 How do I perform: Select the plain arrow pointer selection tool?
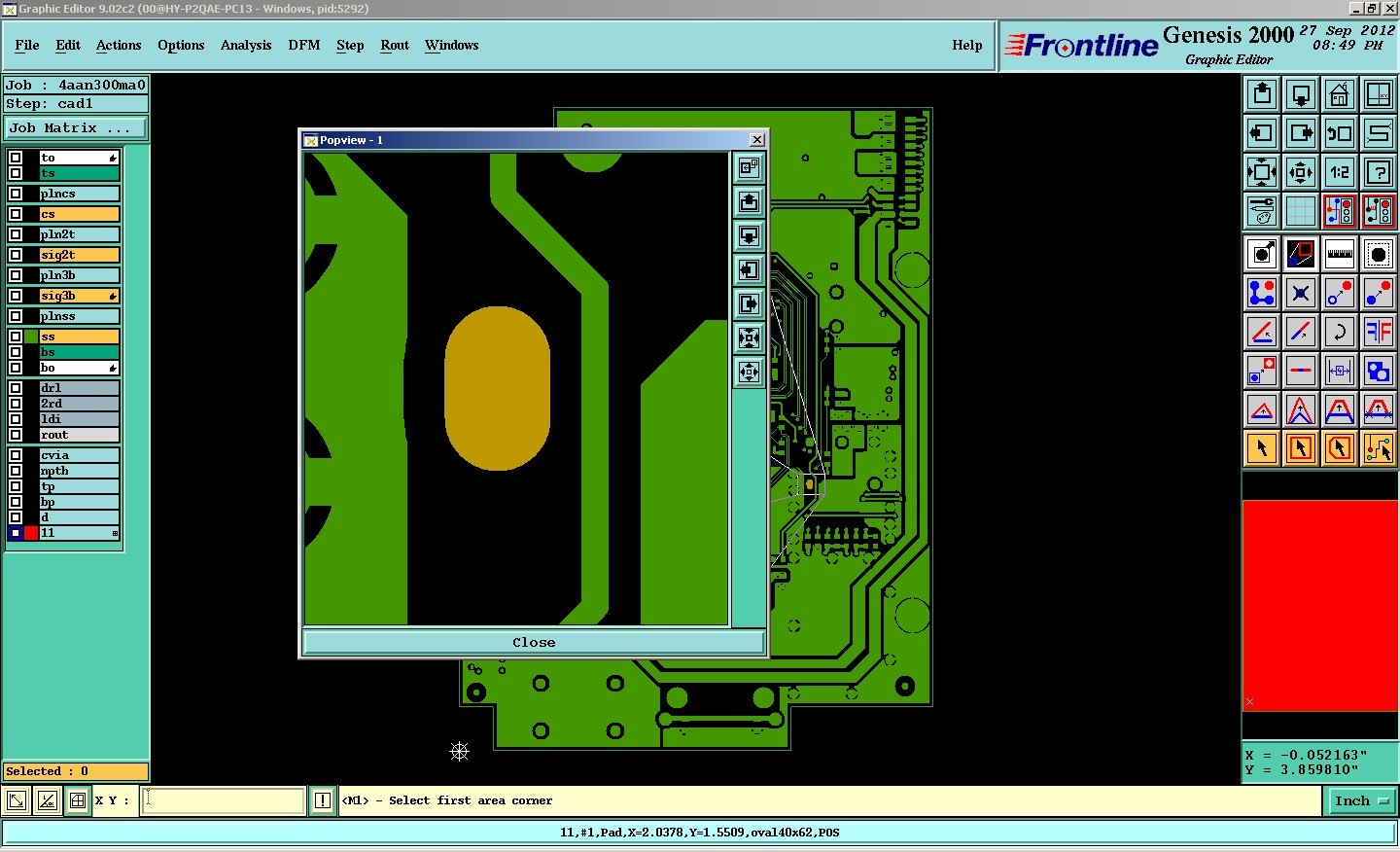click(x=1262, y=448)
